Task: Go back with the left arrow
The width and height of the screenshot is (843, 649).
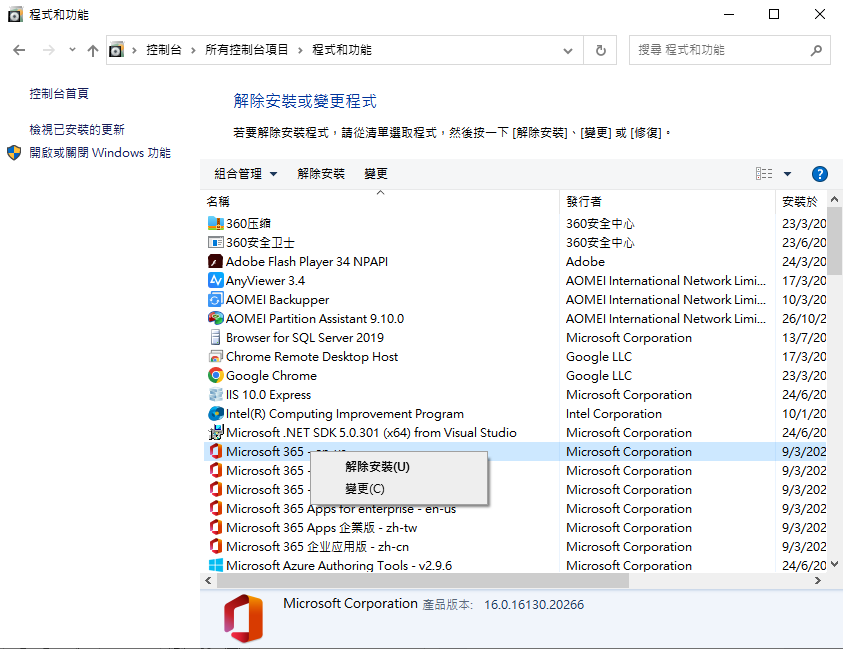Action: click(x=19, y=50)
